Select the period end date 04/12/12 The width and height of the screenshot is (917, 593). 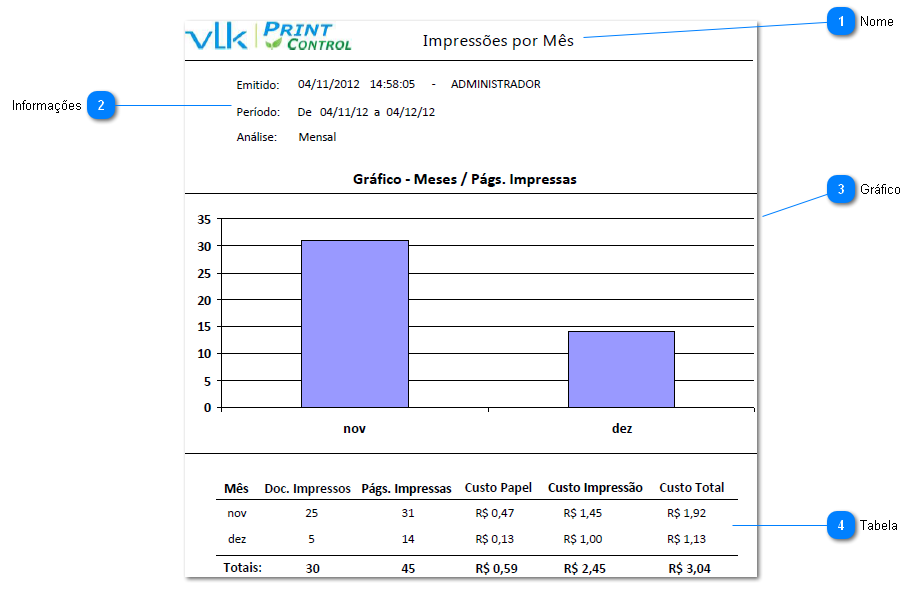(411, 112)
